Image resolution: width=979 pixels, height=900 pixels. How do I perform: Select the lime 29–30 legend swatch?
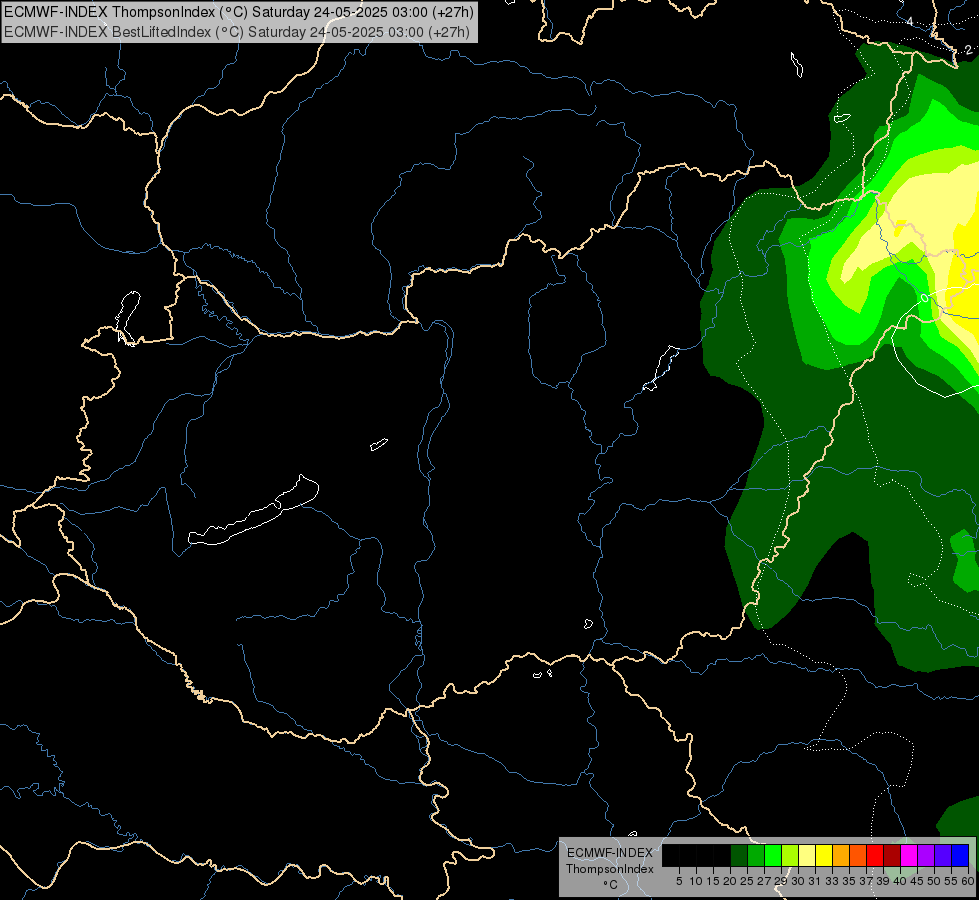coord(790,855)
